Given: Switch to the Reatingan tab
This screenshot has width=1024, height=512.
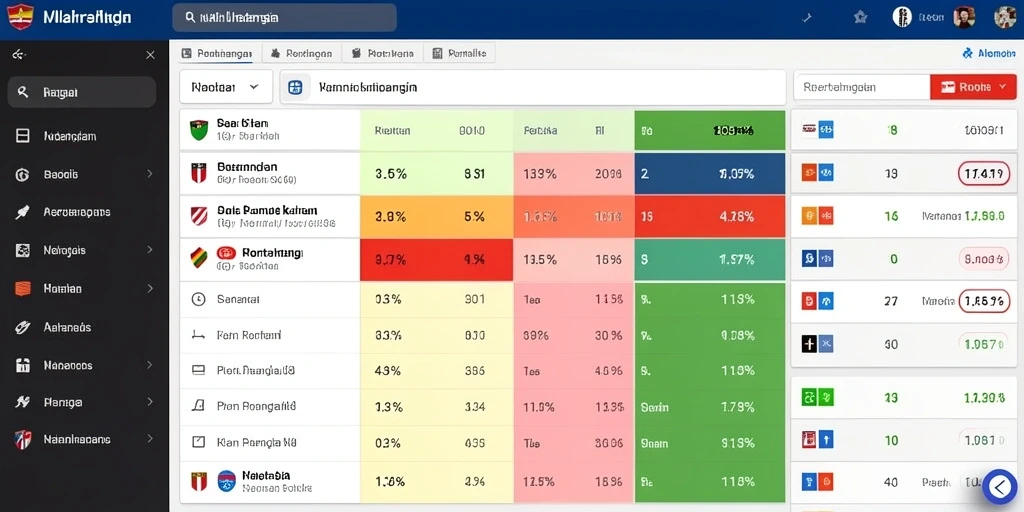Looking at the screenshot, I should point(301,54).
